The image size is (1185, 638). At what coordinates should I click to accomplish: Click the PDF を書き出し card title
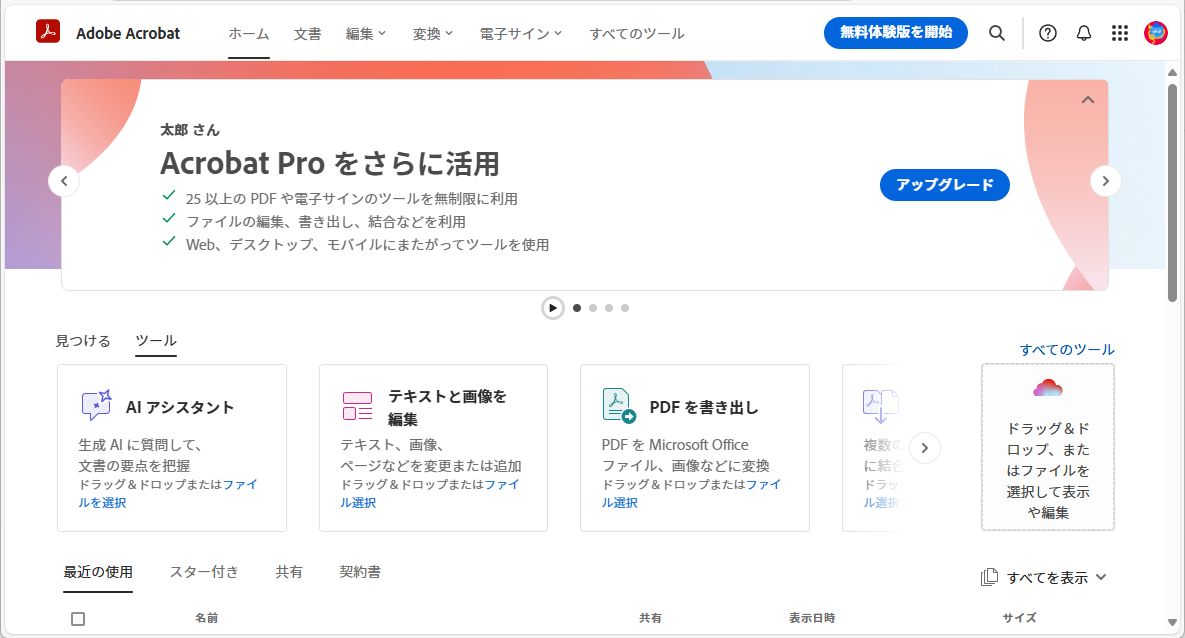704,407
